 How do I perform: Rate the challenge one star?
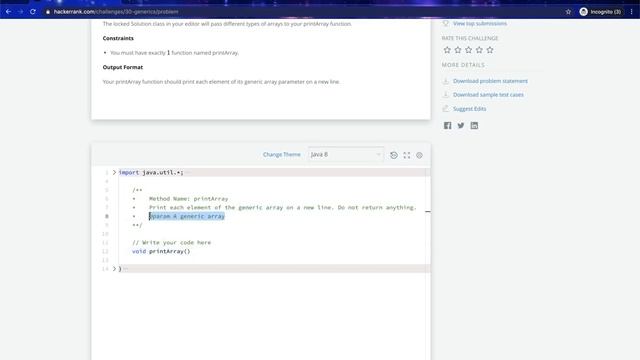click(447, 50)
